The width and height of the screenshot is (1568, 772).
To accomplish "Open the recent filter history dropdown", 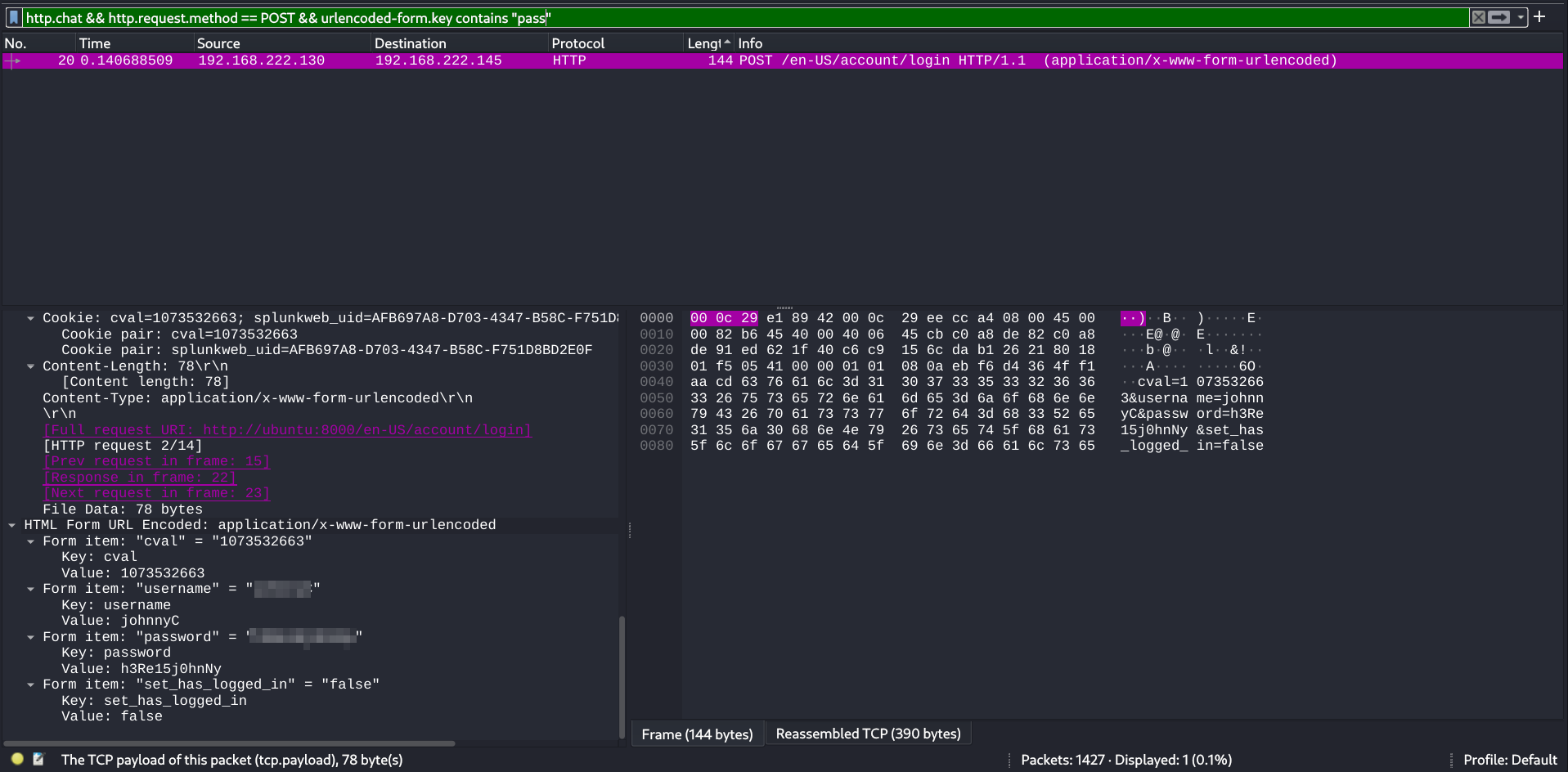I will point(1521,17).
